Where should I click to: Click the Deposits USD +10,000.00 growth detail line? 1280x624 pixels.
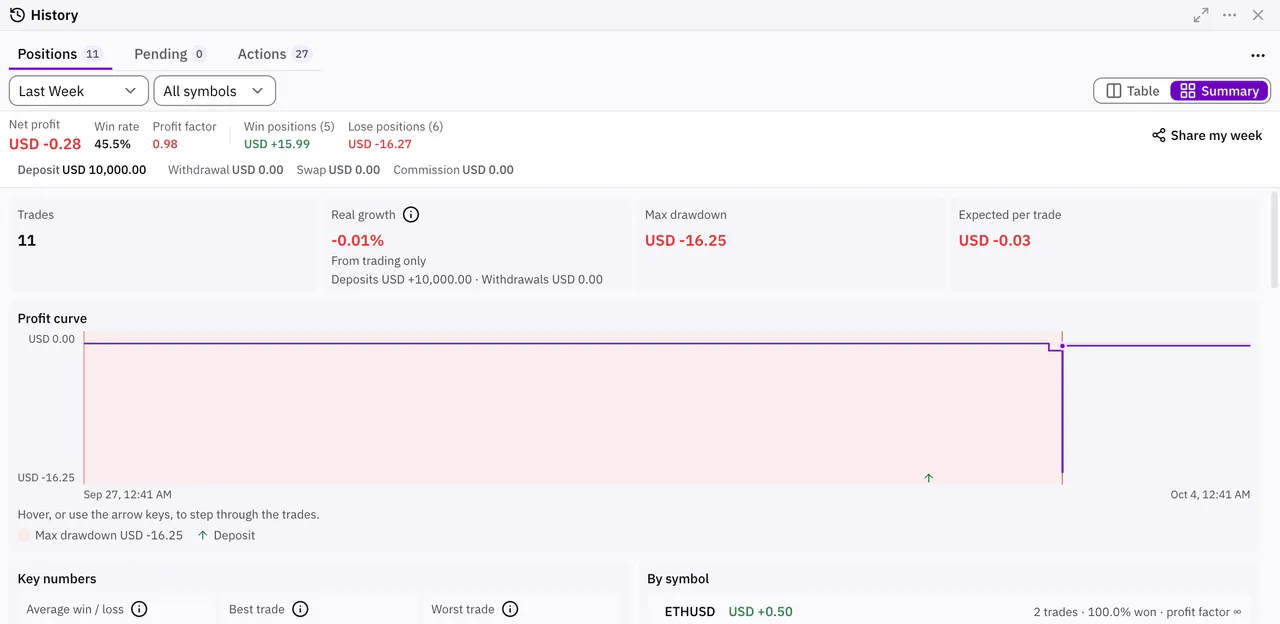point(467,279)
